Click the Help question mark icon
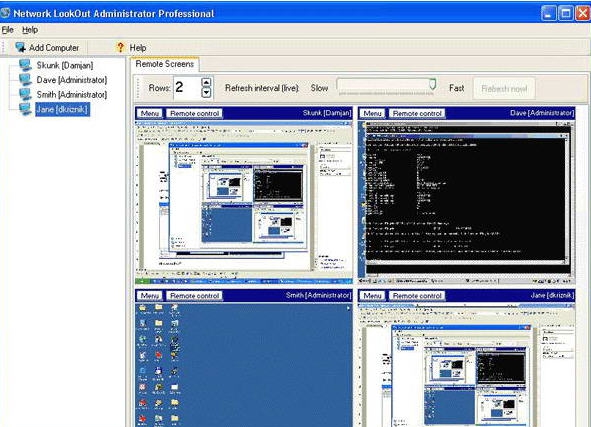 (x=120, y=47)
